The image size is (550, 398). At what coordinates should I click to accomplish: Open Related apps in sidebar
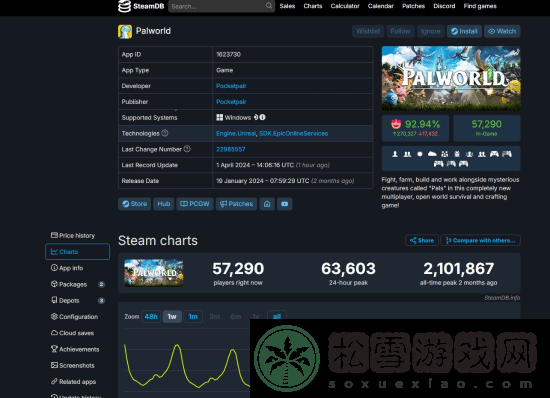[74, 382]
